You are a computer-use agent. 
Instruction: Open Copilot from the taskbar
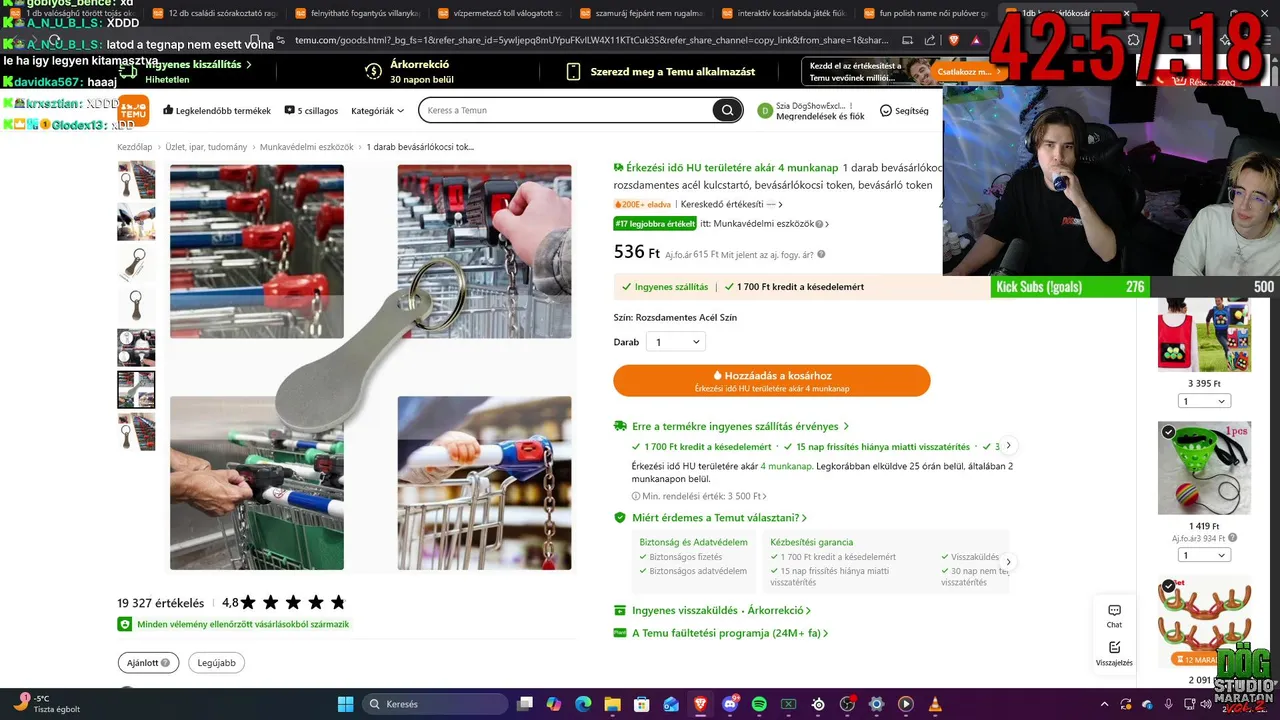pyautogui.click(x=554, y=704)
